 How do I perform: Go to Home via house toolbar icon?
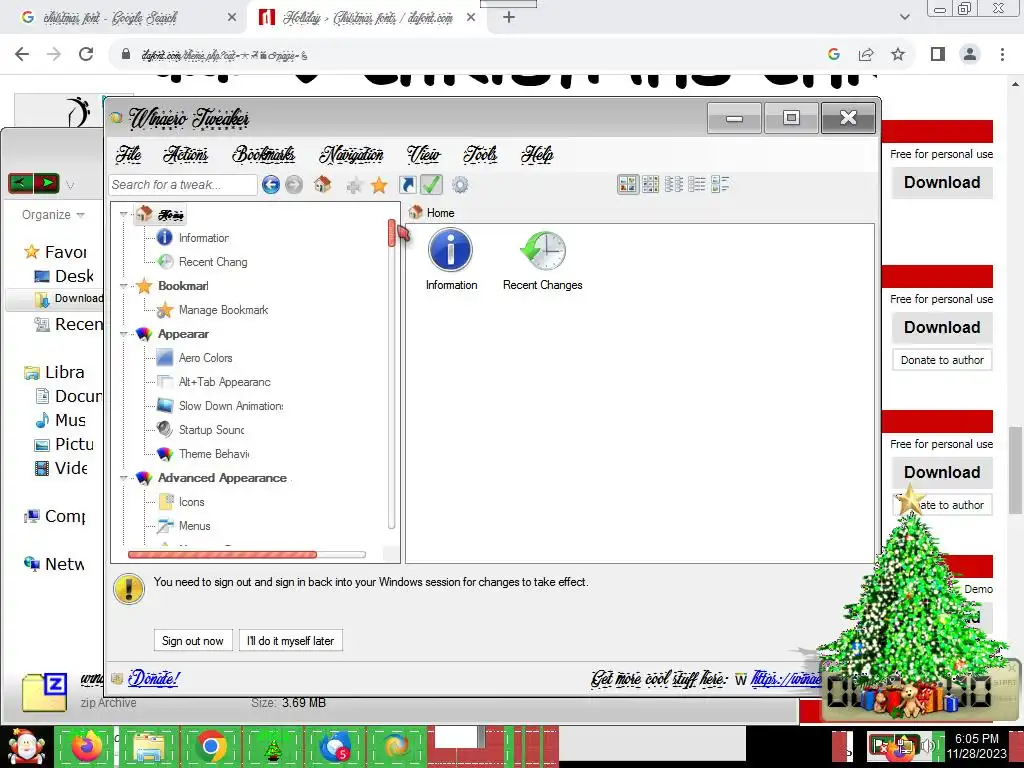pyautogui.click(x=322, y=185)
